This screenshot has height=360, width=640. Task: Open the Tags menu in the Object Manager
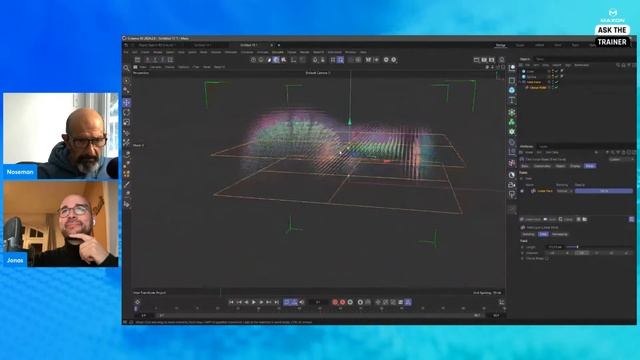pos(568,65)
